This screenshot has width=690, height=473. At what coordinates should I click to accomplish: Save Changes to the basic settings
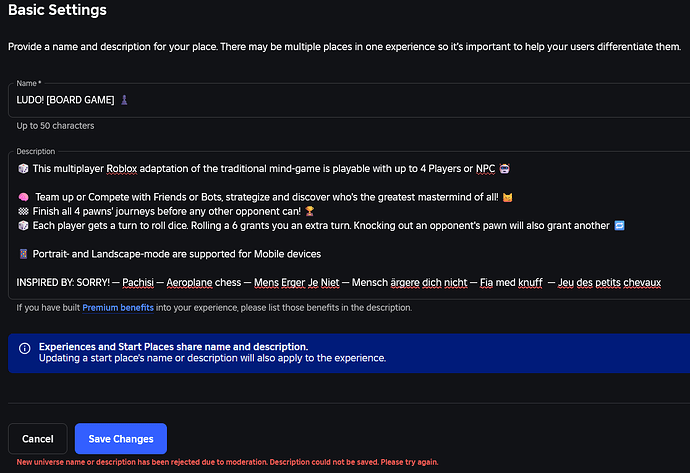(121, 439)
